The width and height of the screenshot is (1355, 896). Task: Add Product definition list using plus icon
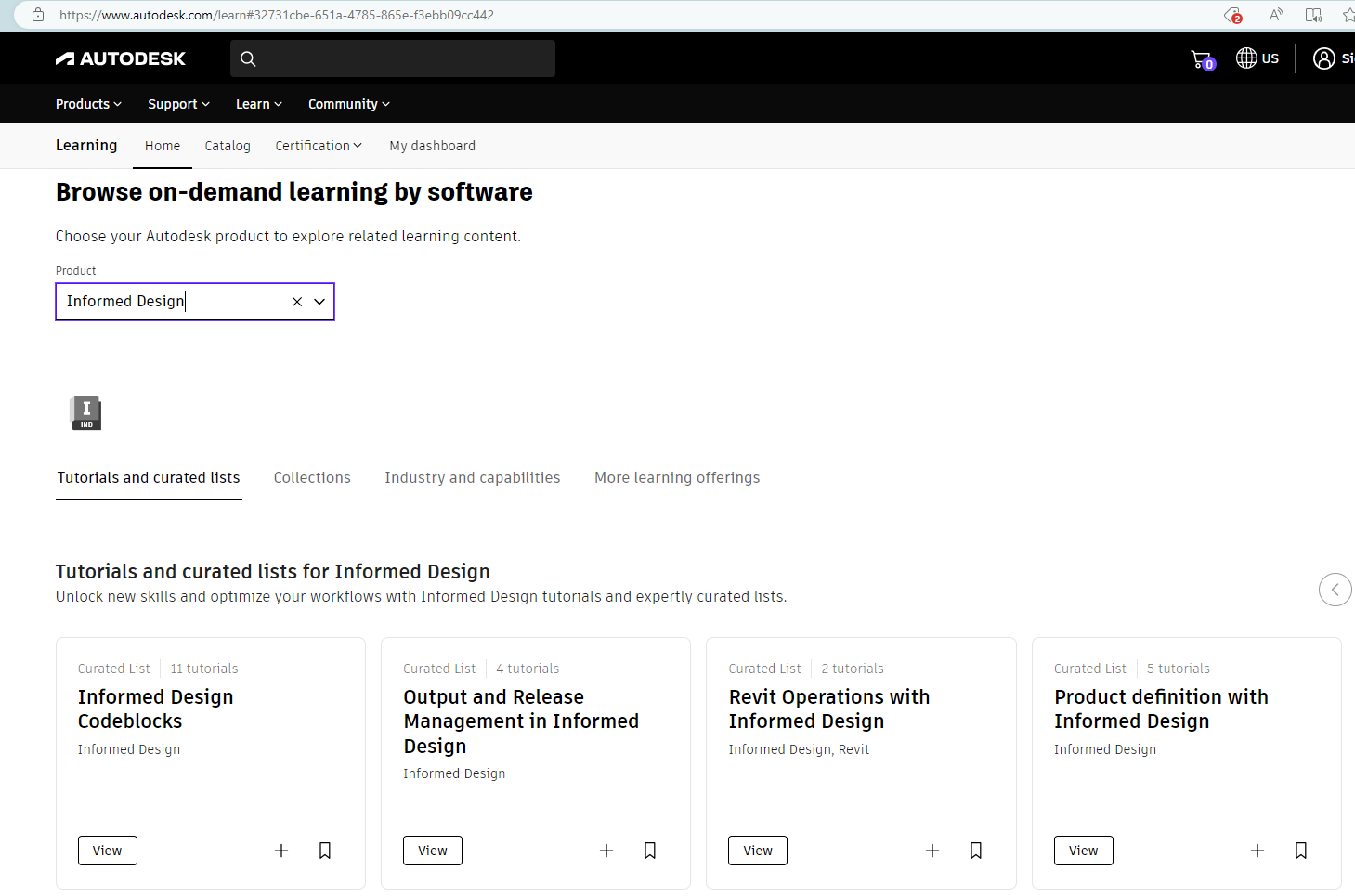point(1257,851)
